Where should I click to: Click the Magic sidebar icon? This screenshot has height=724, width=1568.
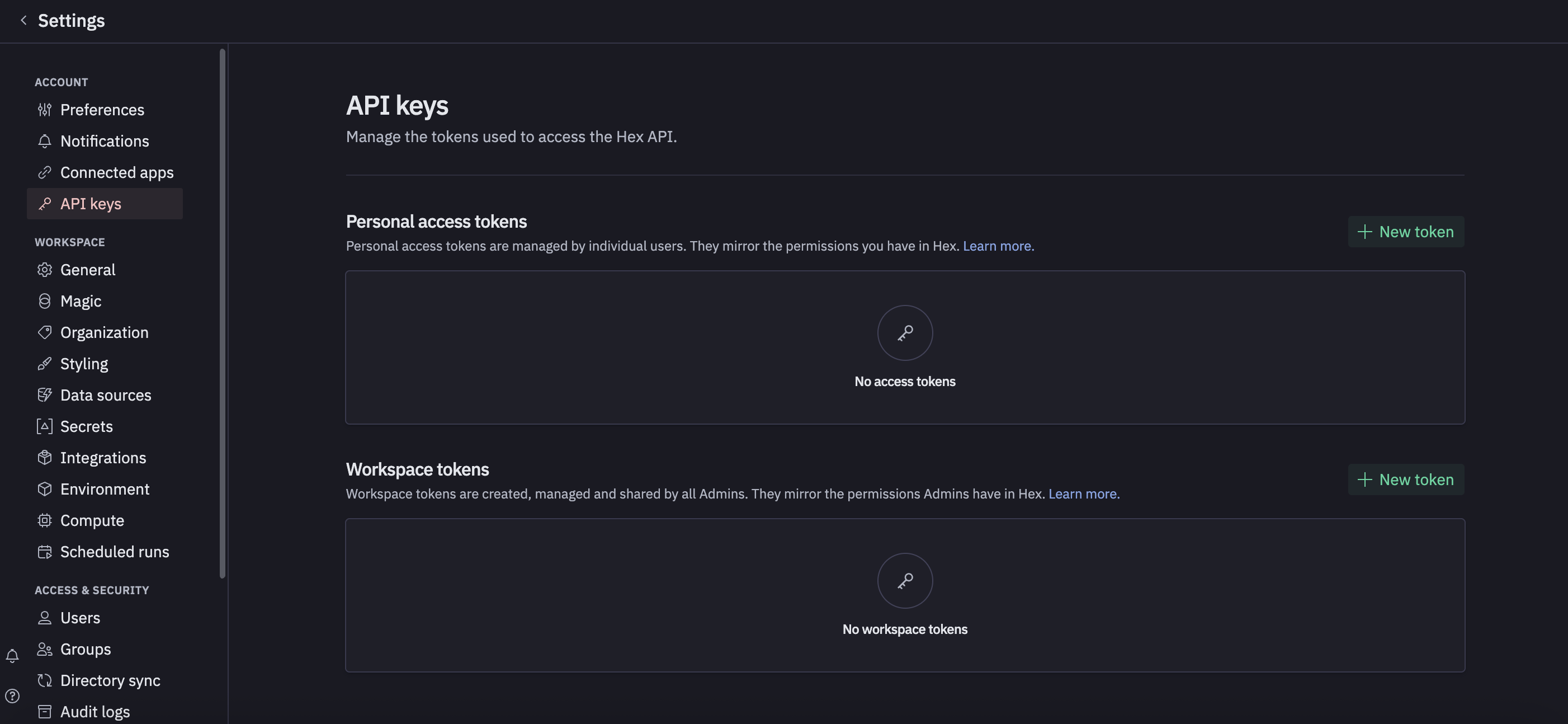[44, 302]
